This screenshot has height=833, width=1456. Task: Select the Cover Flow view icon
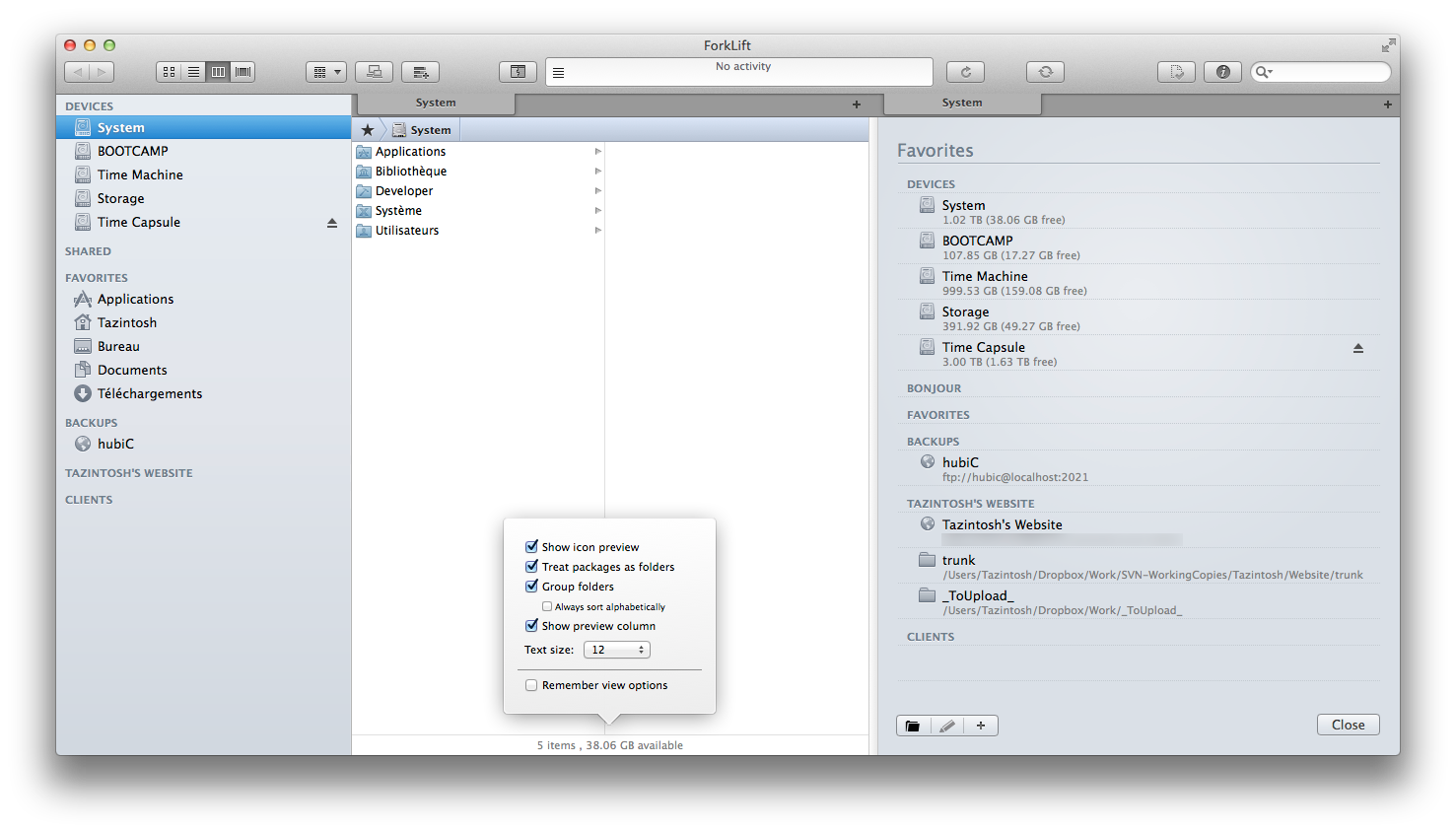243,71
